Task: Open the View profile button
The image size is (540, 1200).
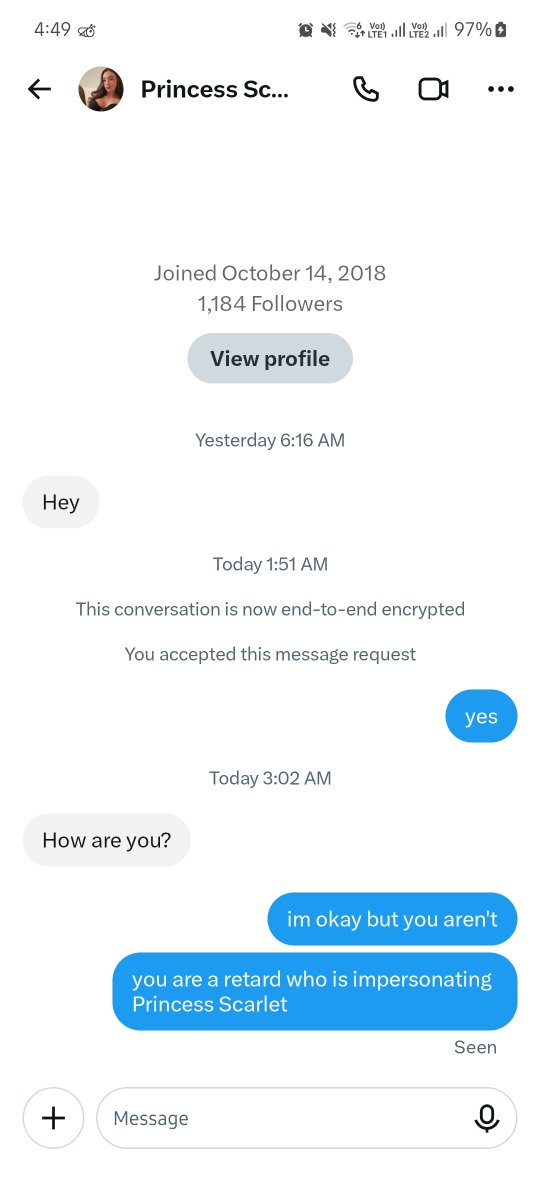Action: 270,358
